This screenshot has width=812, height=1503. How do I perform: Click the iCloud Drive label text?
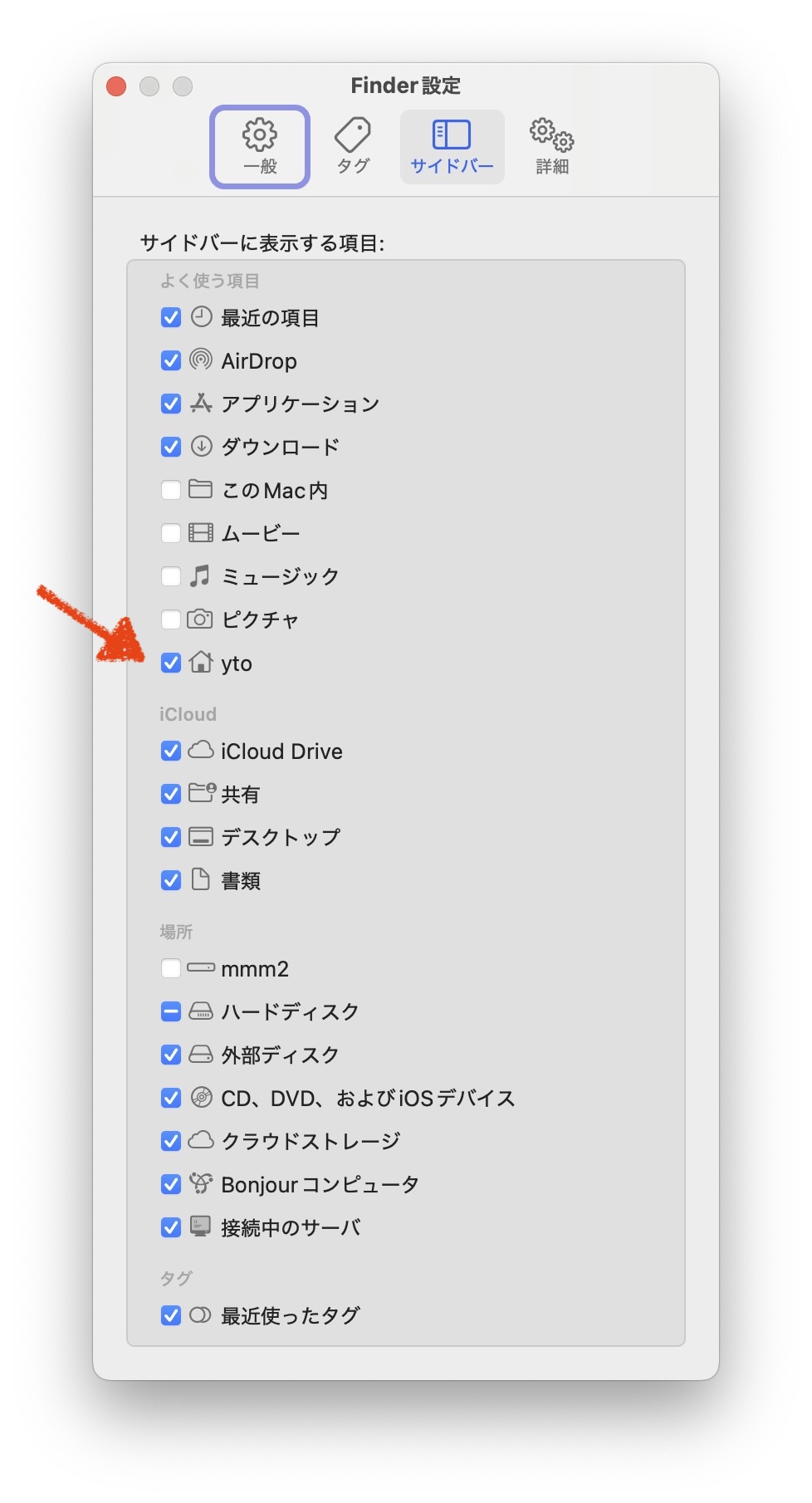[281, 751]
